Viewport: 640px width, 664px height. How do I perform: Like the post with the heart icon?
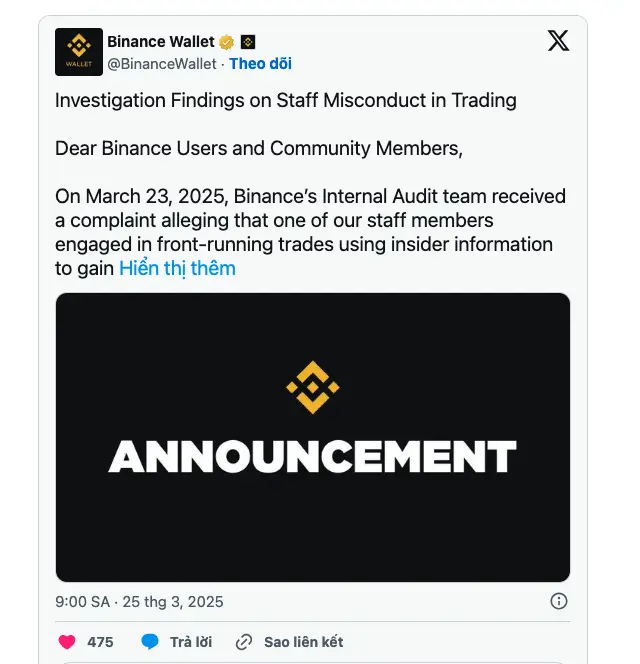click(x=67, y=641)
